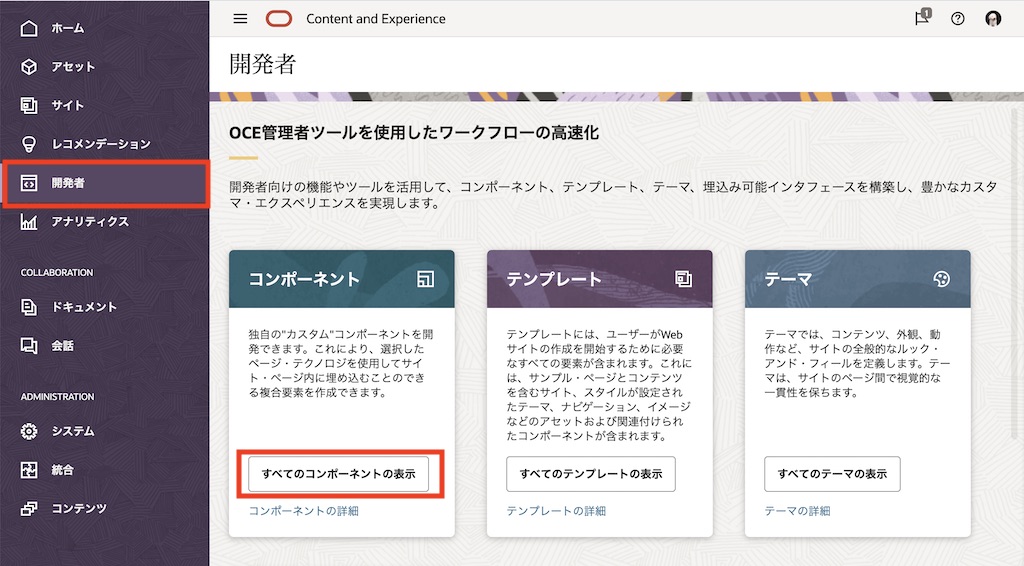Screen dimensions: 1024x566
Task: Open システム administration settings
Action: point(73,431)
